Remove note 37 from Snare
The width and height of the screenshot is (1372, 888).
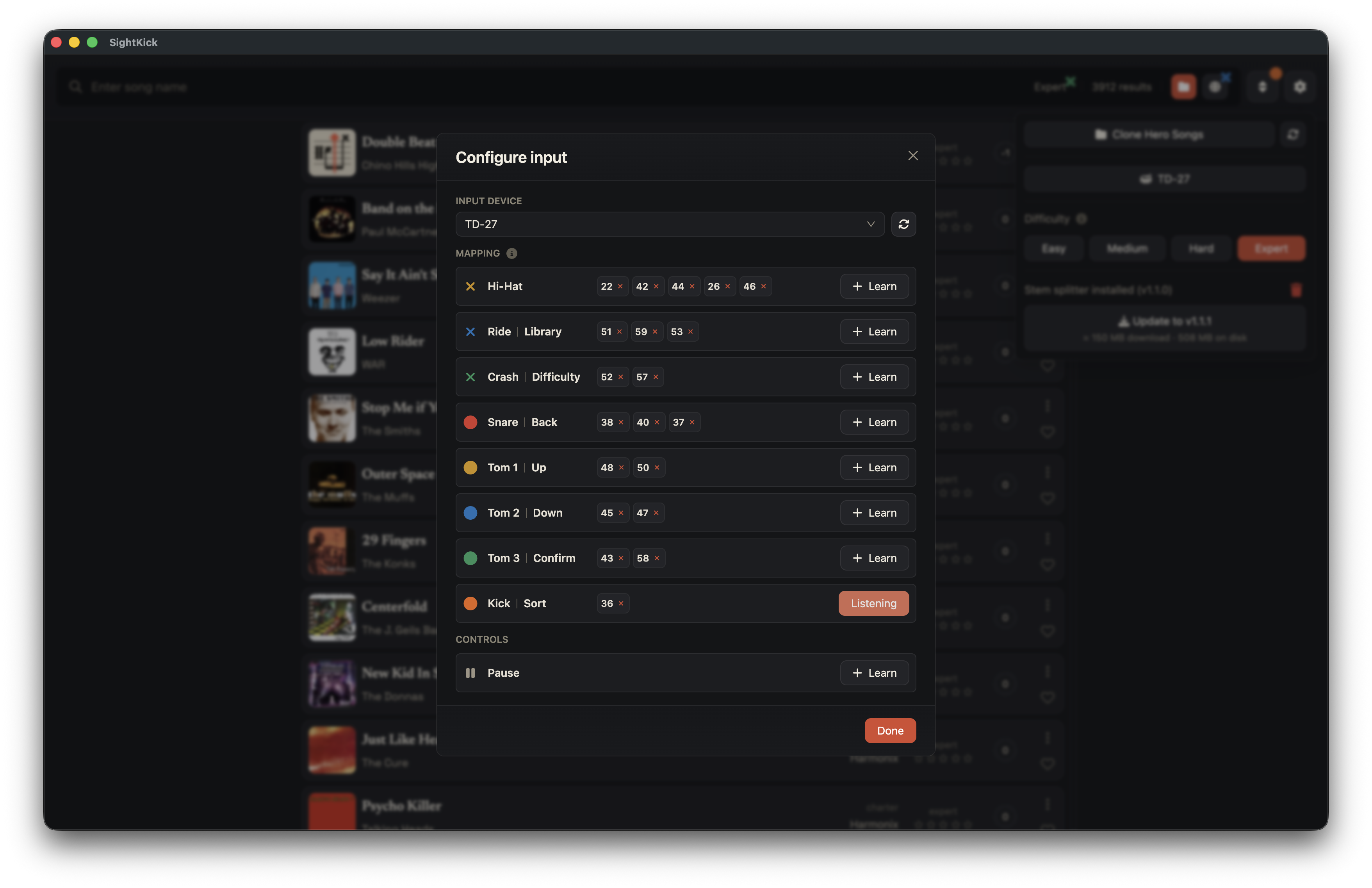point(692,422)
